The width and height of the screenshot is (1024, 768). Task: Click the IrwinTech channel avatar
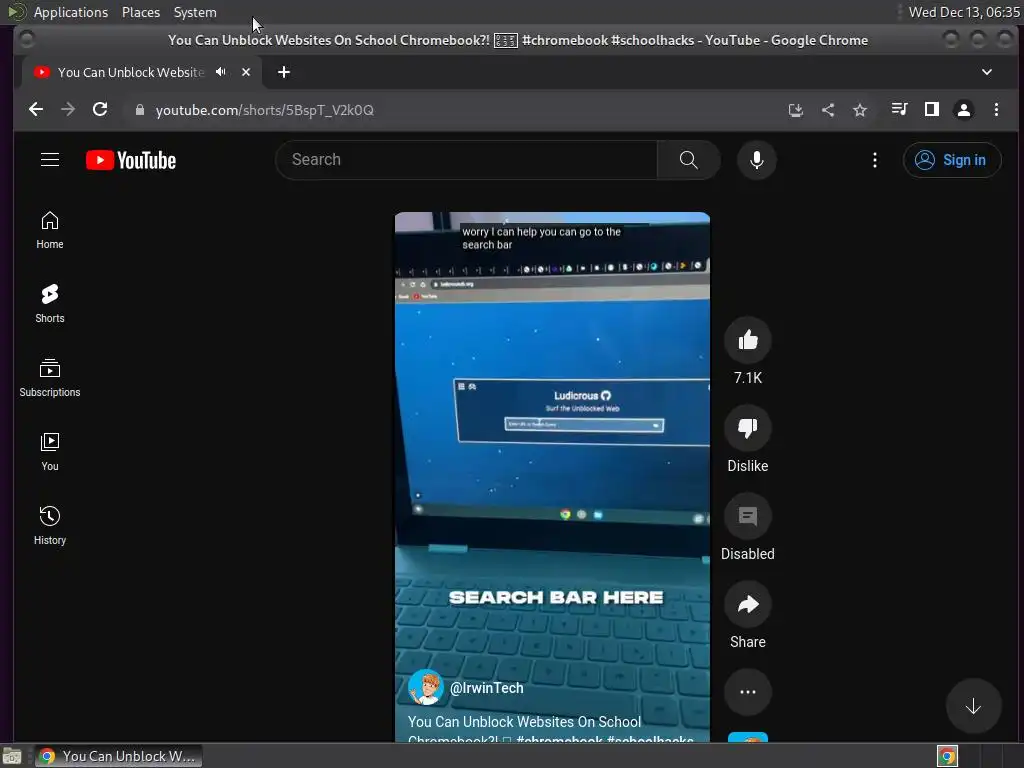(x=425, y=688)
